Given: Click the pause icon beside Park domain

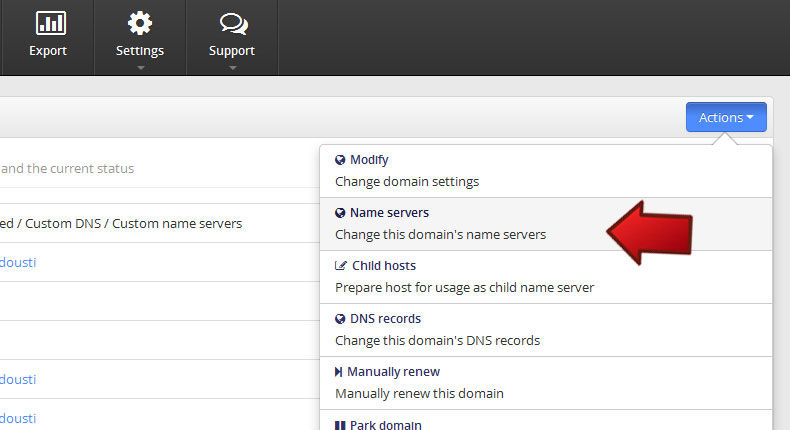Looking at the screenshot, I should click(339, 425).
